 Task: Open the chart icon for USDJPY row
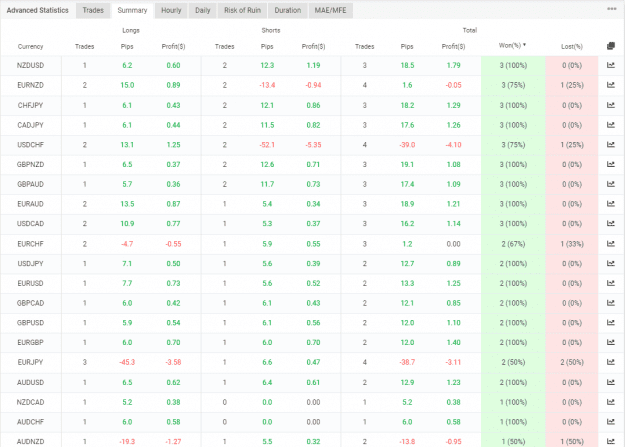click(x=611, y=264)
